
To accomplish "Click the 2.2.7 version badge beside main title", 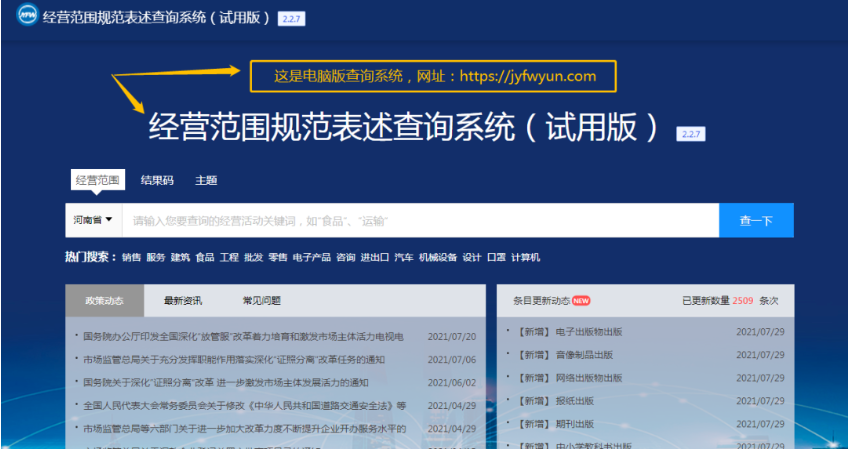I will (691, 134).
